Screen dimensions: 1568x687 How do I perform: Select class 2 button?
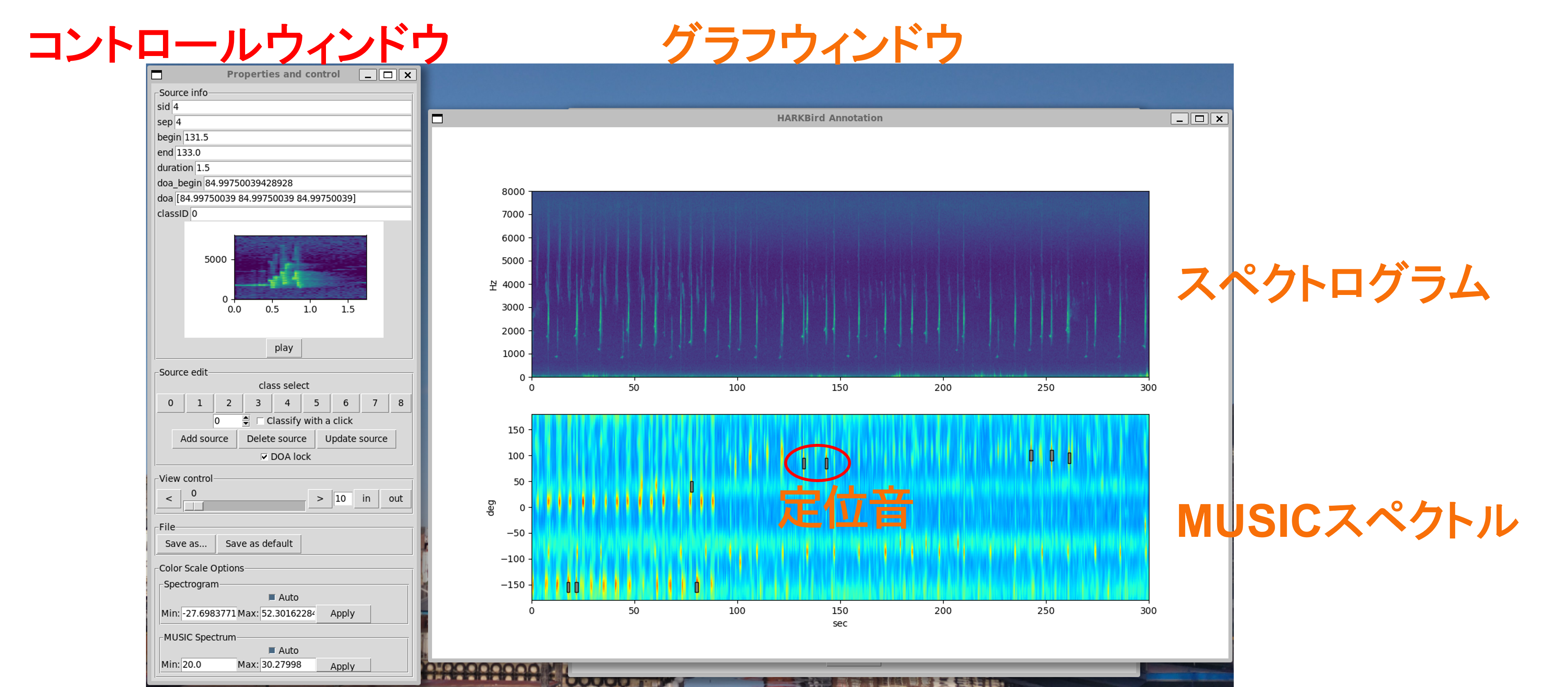pos(229,402)
